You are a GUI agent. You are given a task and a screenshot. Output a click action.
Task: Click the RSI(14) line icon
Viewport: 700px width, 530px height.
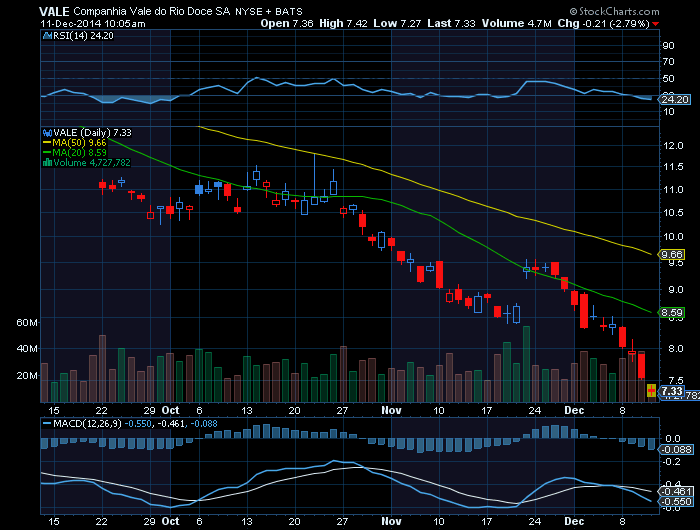click(47, 36)
